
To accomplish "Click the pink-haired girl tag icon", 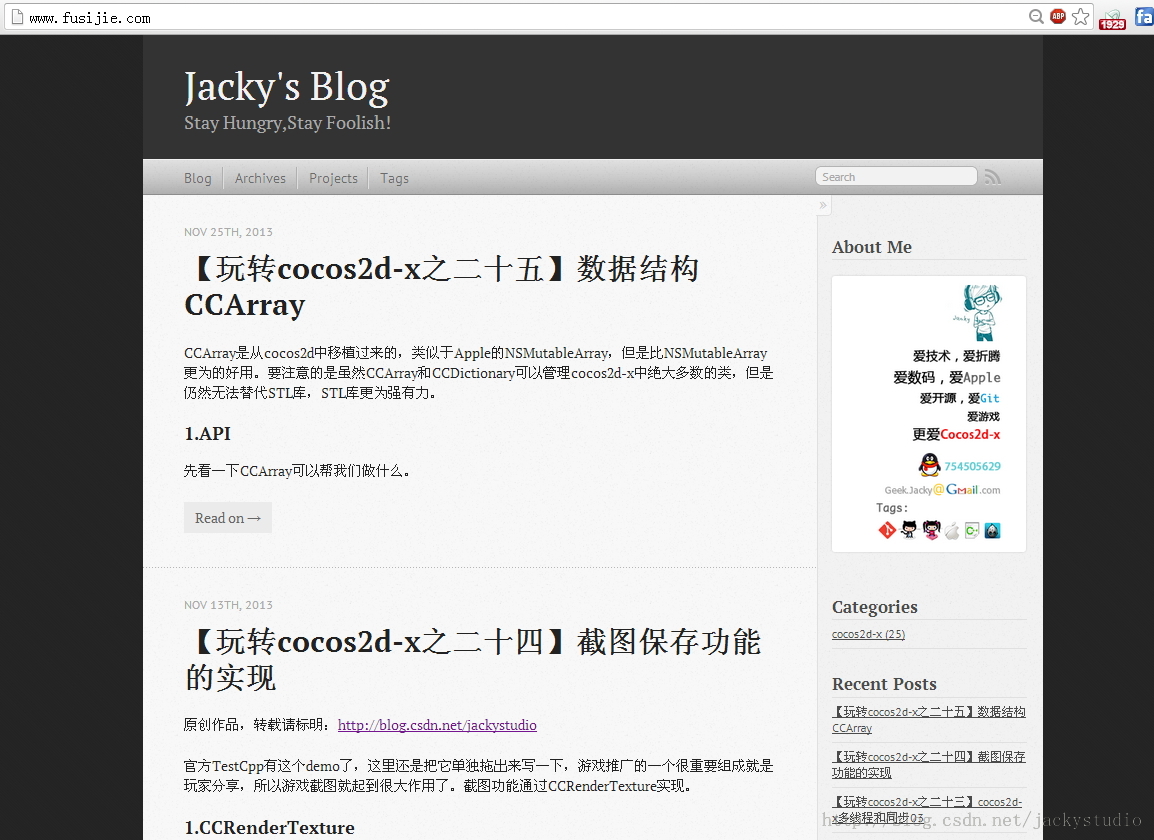I will coord(931,530).
